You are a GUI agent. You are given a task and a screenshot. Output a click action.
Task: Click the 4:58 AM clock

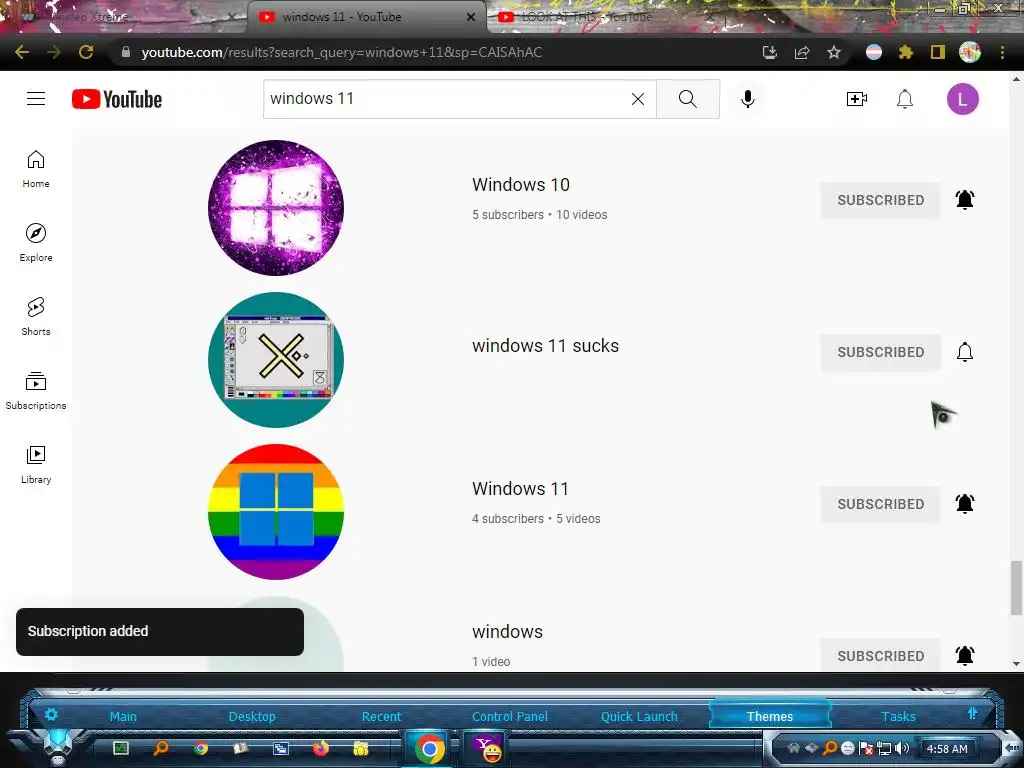point(947,749)
